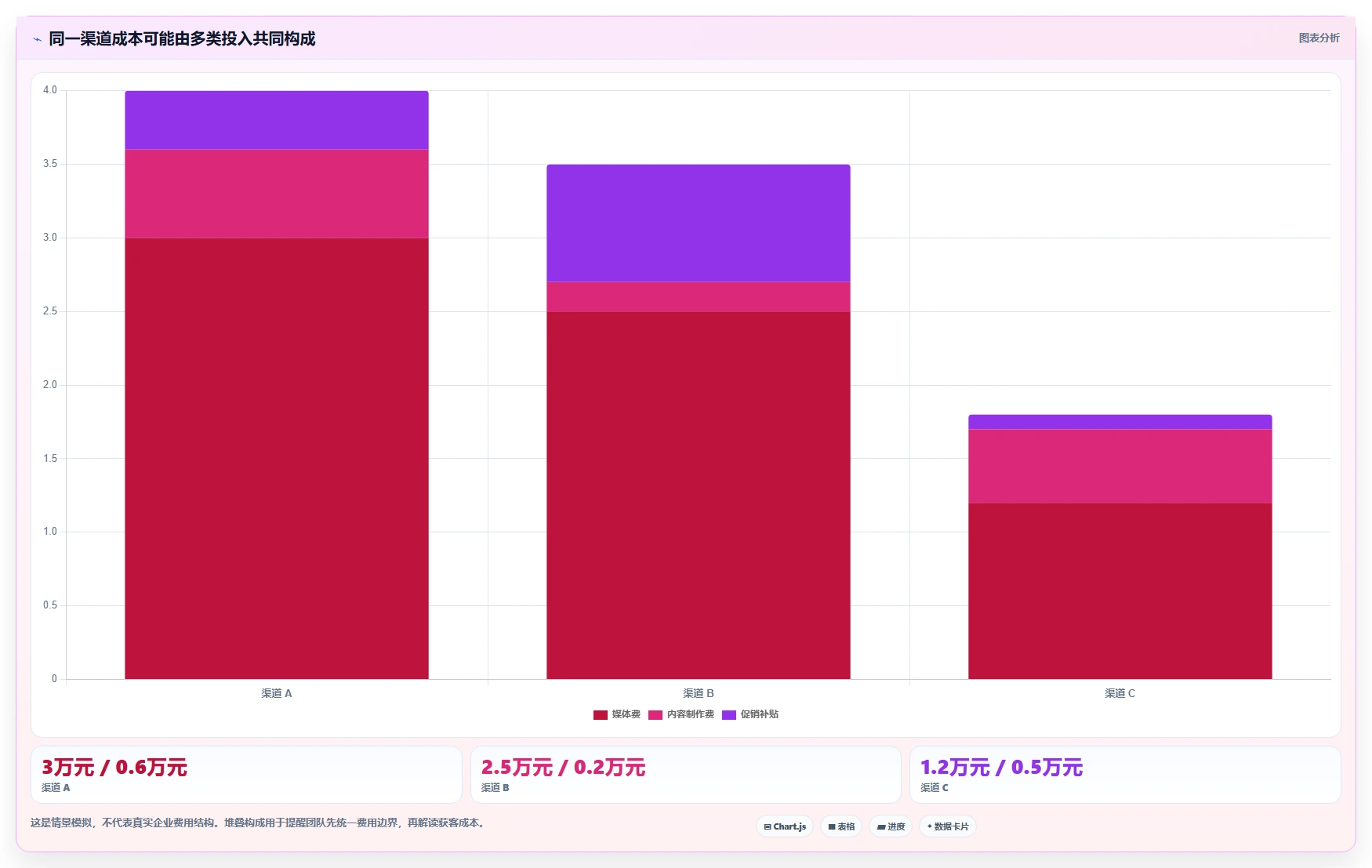The height and width of the screenshot is (868, 1372).
Task: Click the purple 促销补贴 segment of 渠道 A
Action: click(277, 120)
